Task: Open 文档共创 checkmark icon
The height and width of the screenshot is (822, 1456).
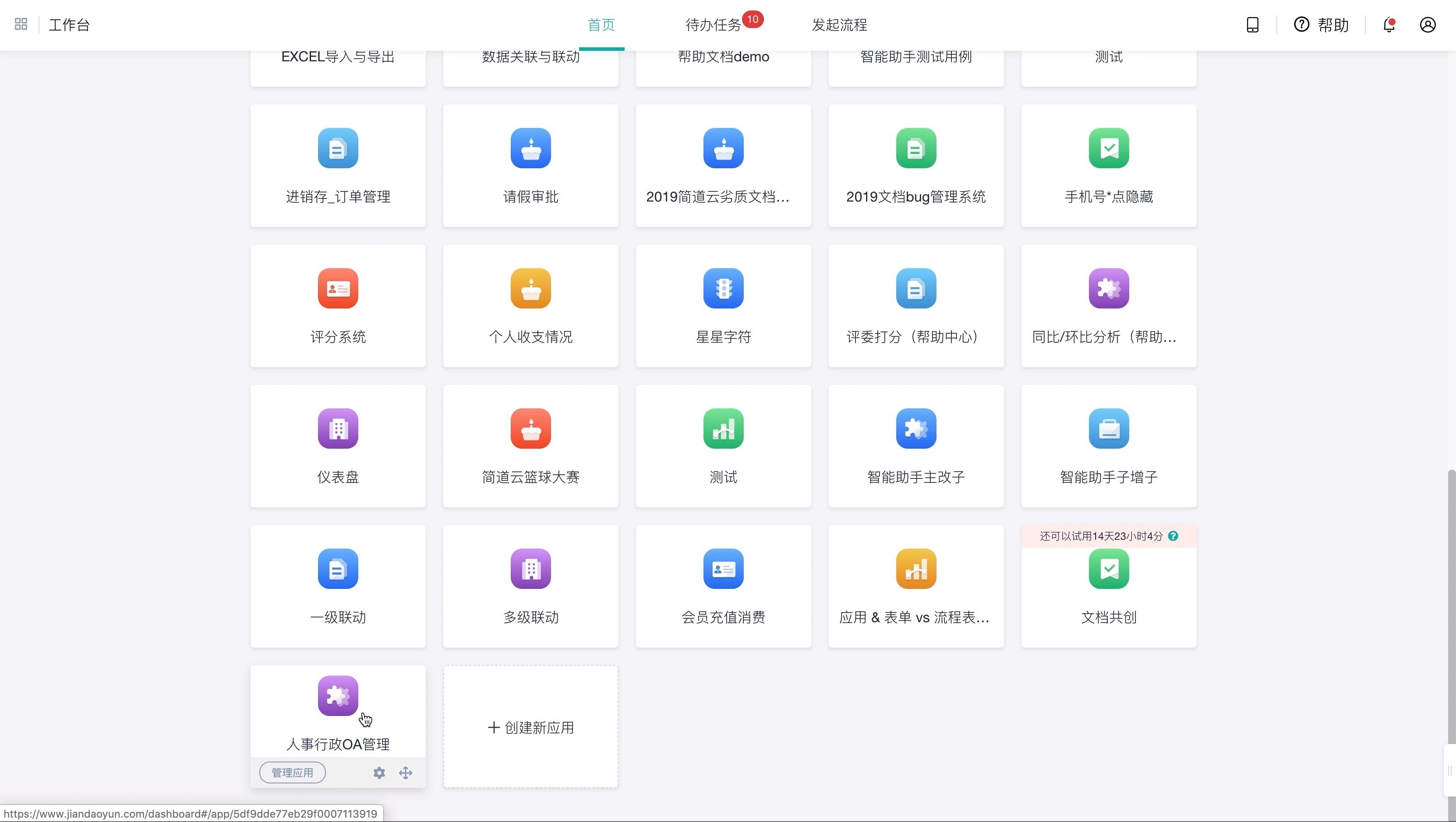Action: click(1109, 569)
